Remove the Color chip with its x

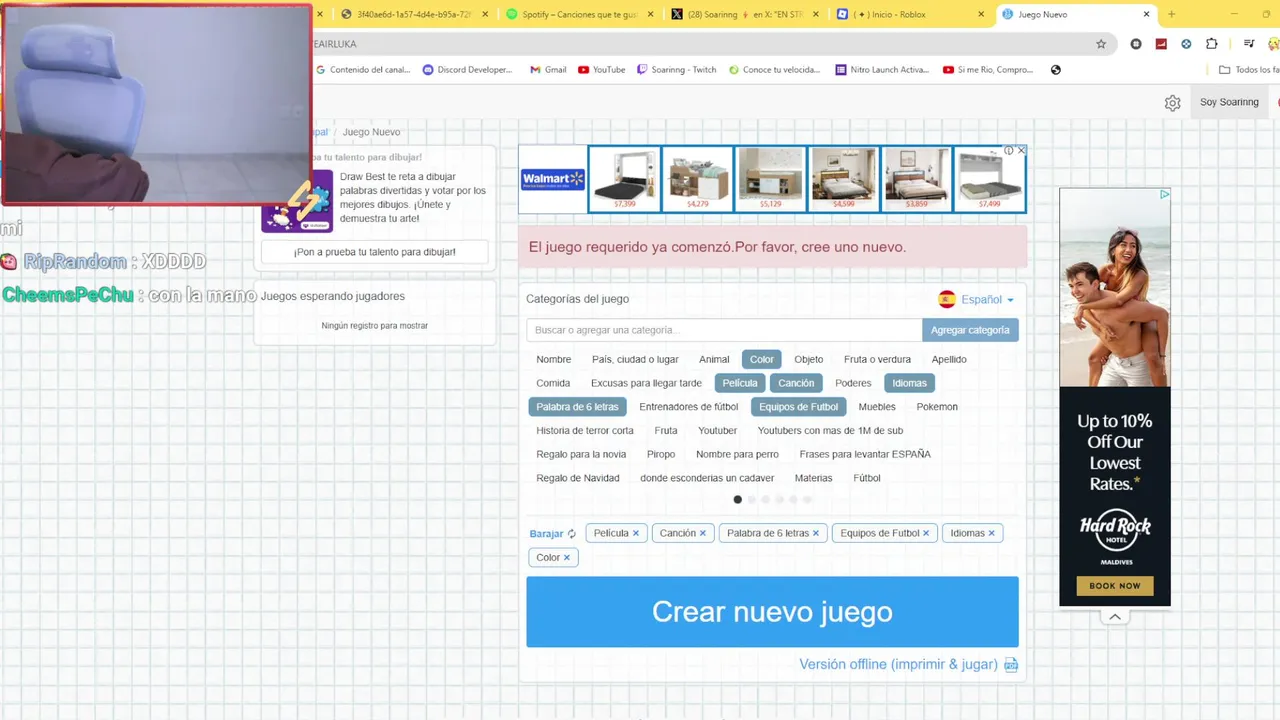click(x=566, y=558)
